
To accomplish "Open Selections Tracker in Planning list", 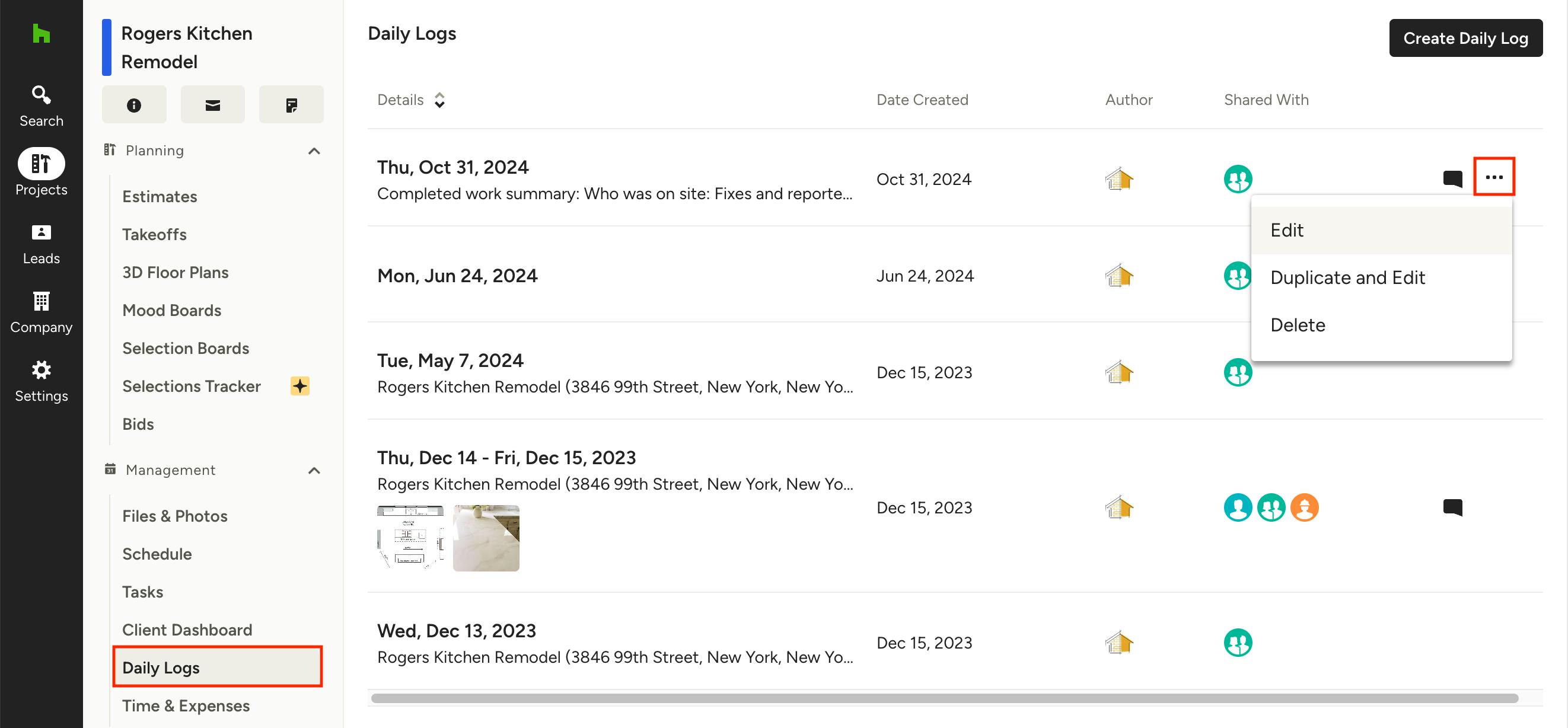I will point(191,386).
